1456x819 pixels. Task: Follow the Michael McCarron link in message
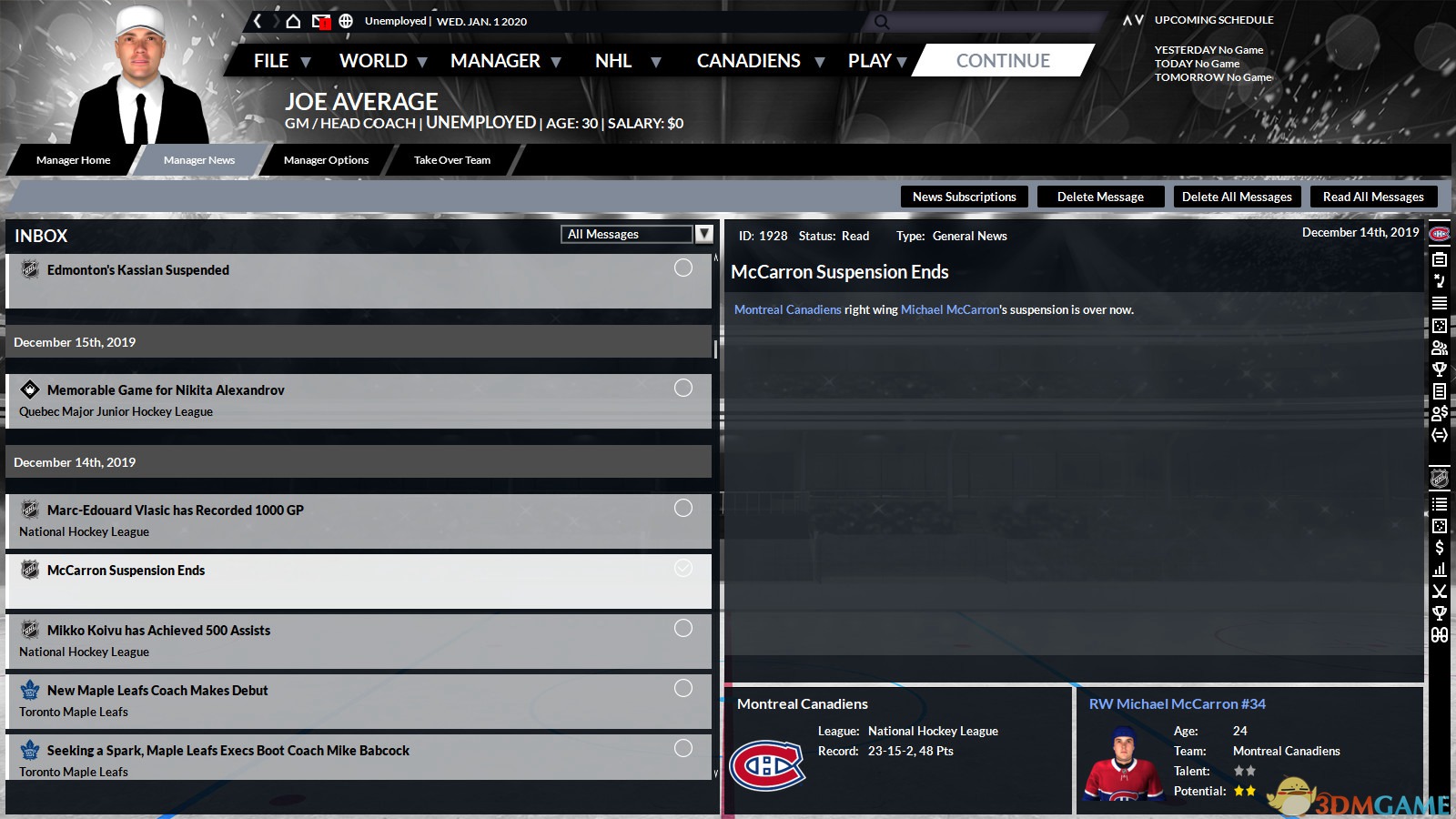tap(950, 309)
